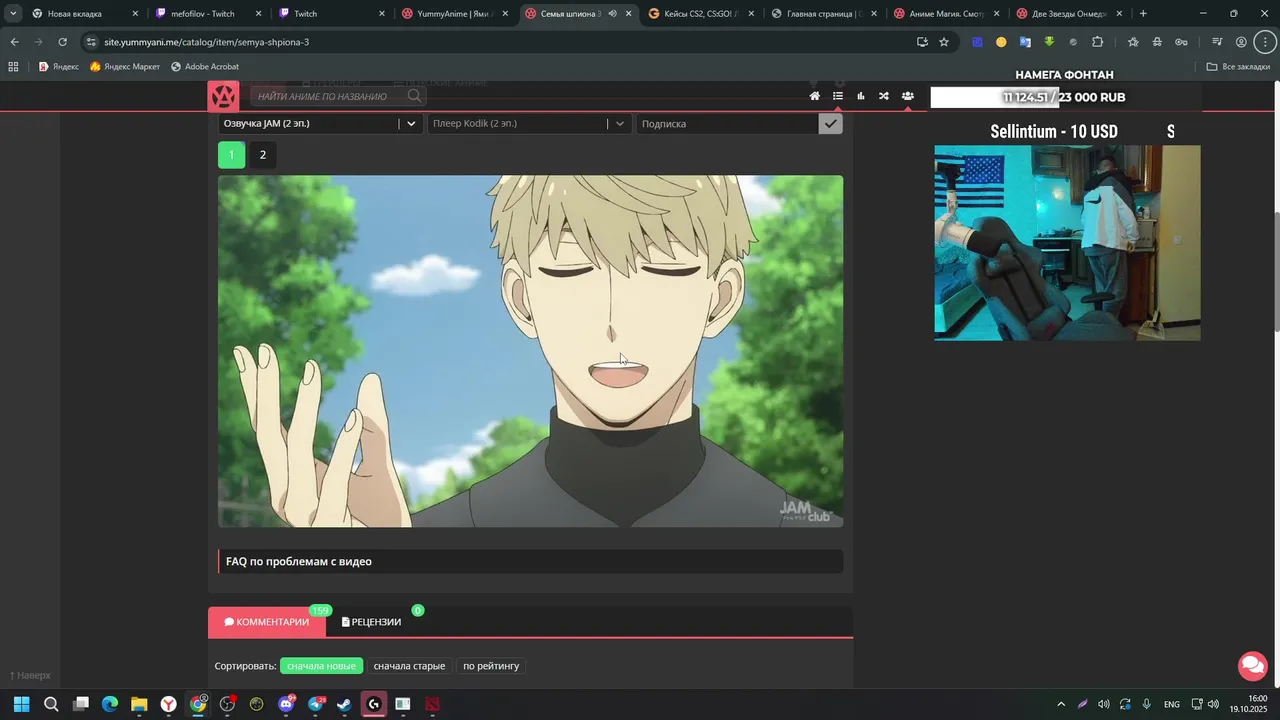Open the tab search dropdown arrow
Screen dimensions: 1280x720
pos(13,14)
